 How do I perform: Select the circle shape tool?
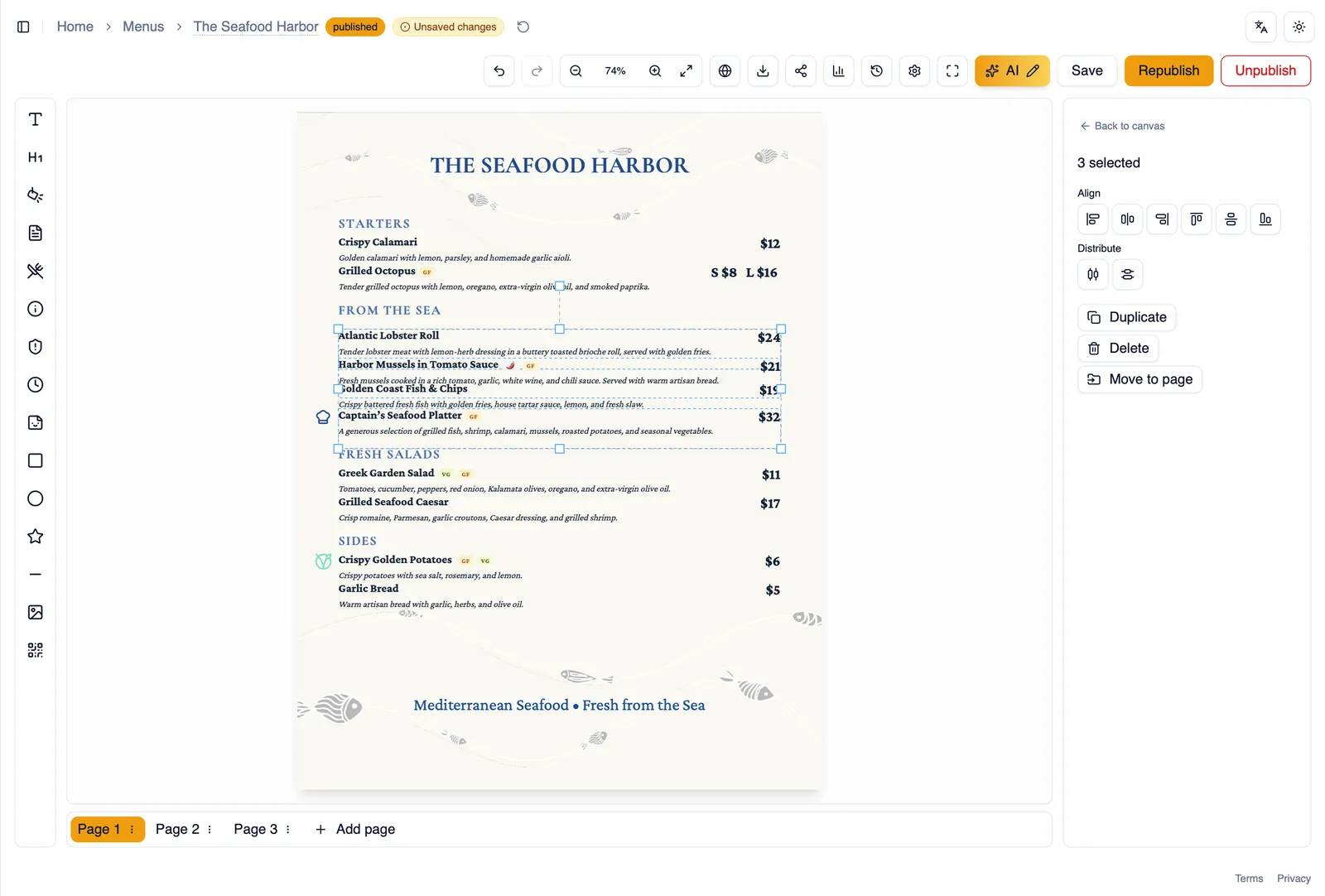[x=35, y=499]
